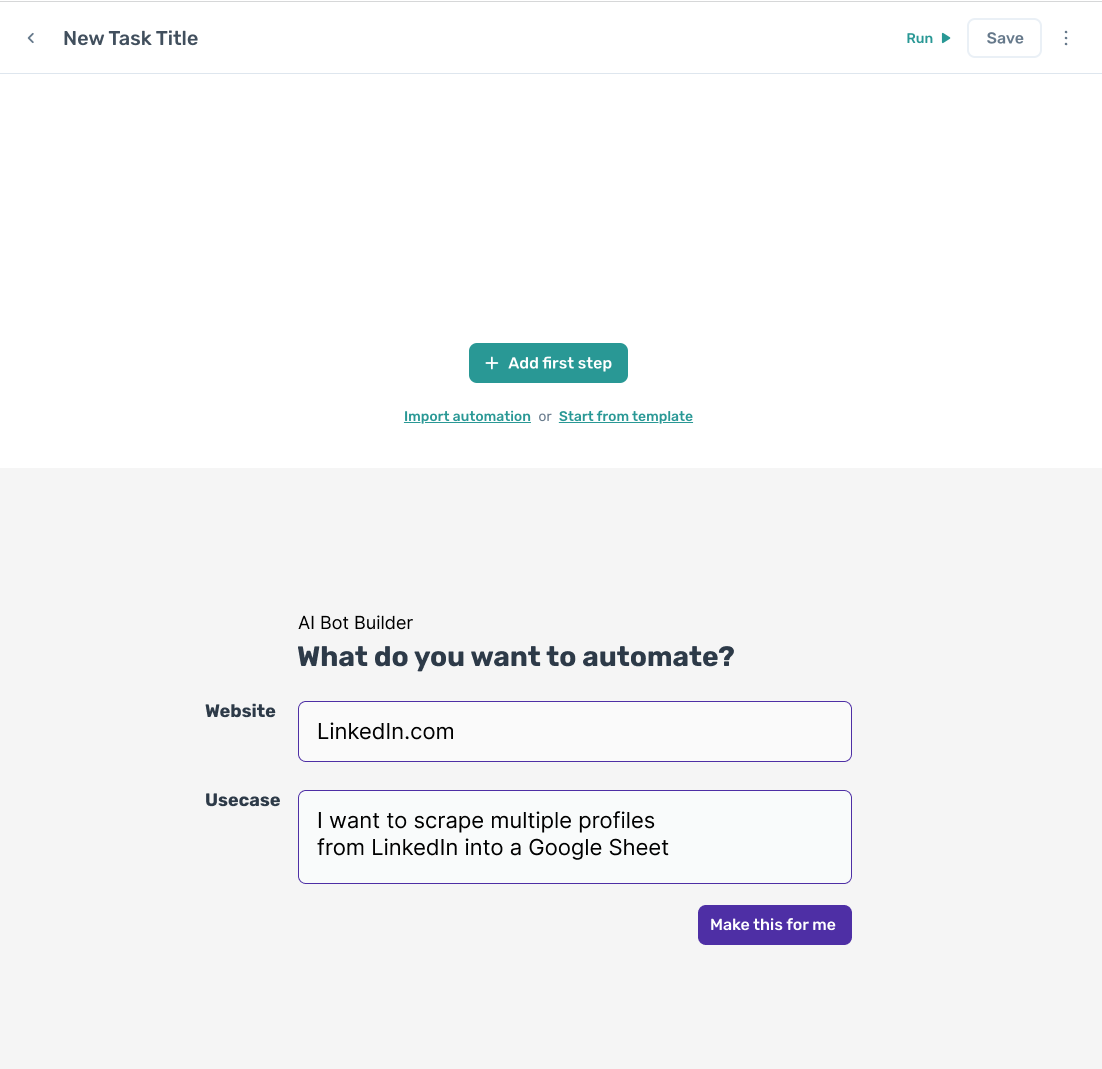
Task: Click the Website field label
Action: [x=240, y=711]
